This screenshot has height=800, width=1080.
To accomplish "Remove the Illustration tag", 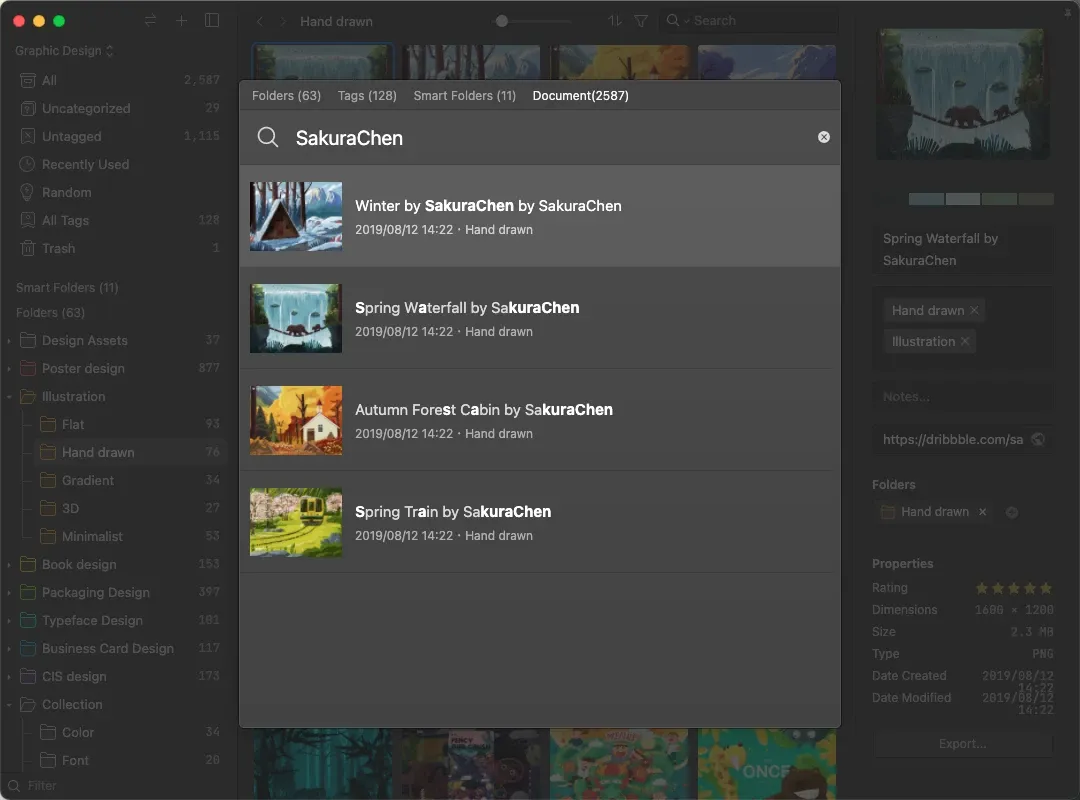I will pos(965,341).
